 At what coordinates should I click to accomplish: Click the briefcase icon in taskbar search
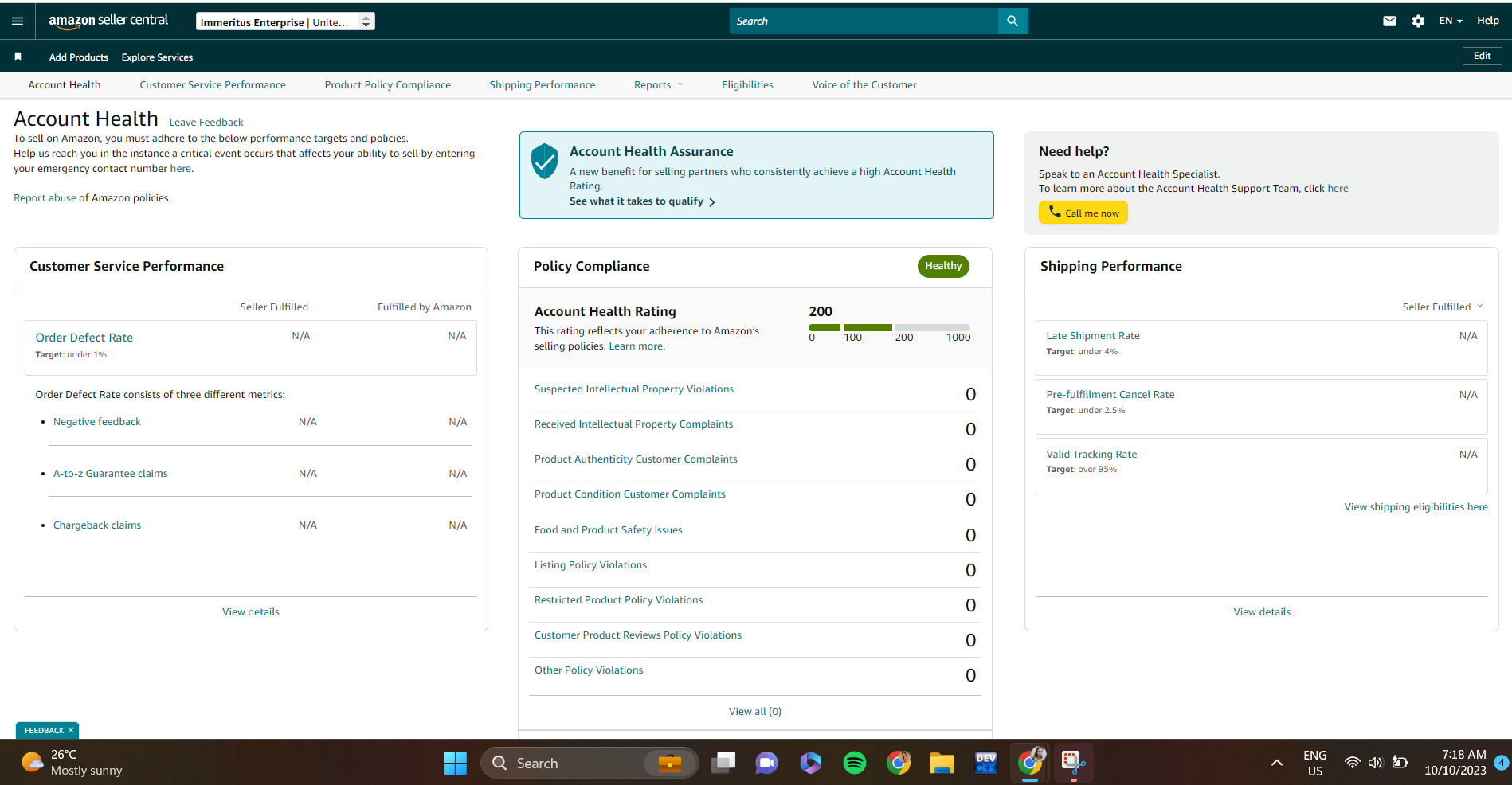point(669,763)
